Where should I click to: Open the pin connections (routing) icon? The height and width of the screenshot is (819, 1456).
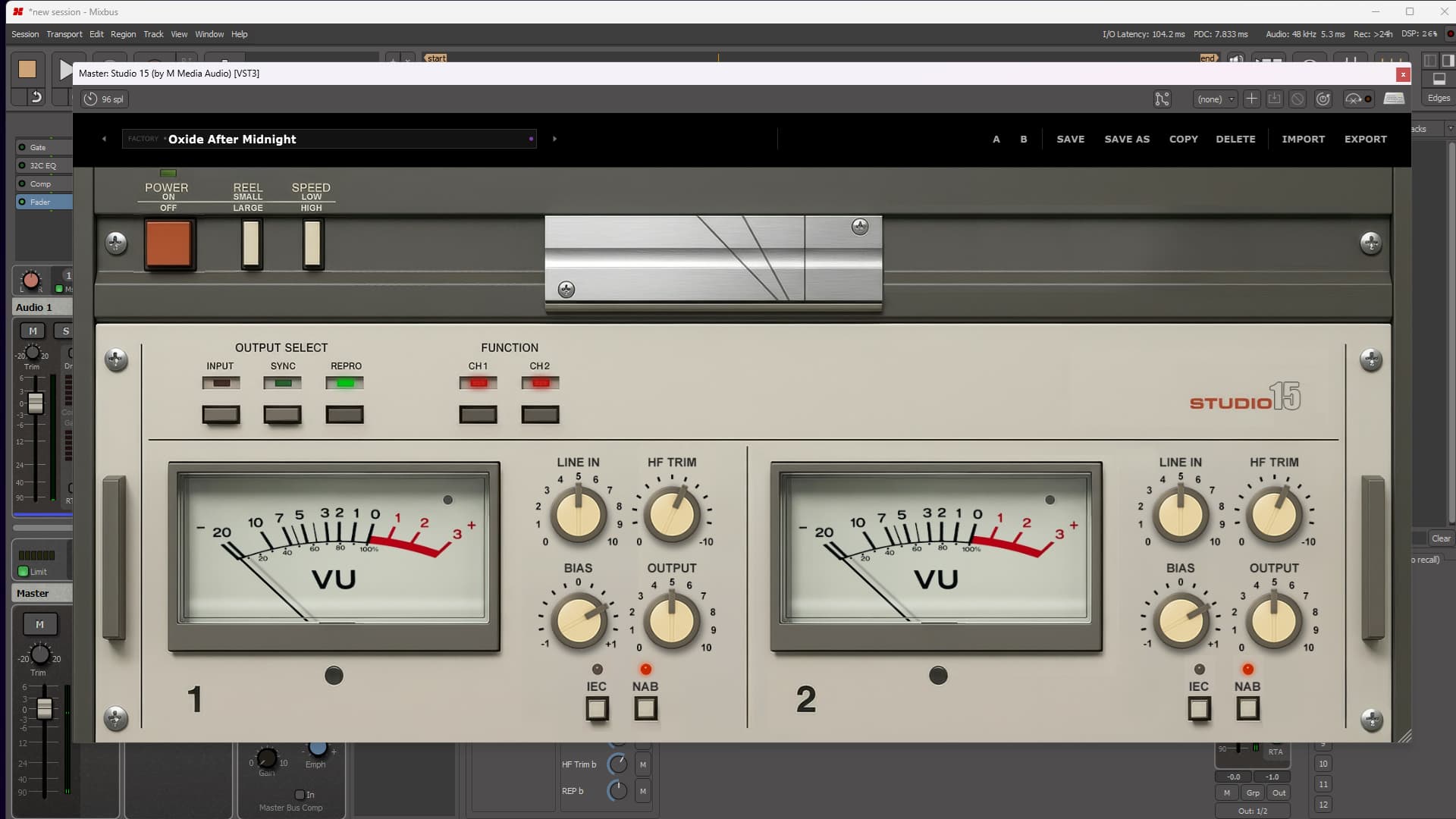(1162, 99)
